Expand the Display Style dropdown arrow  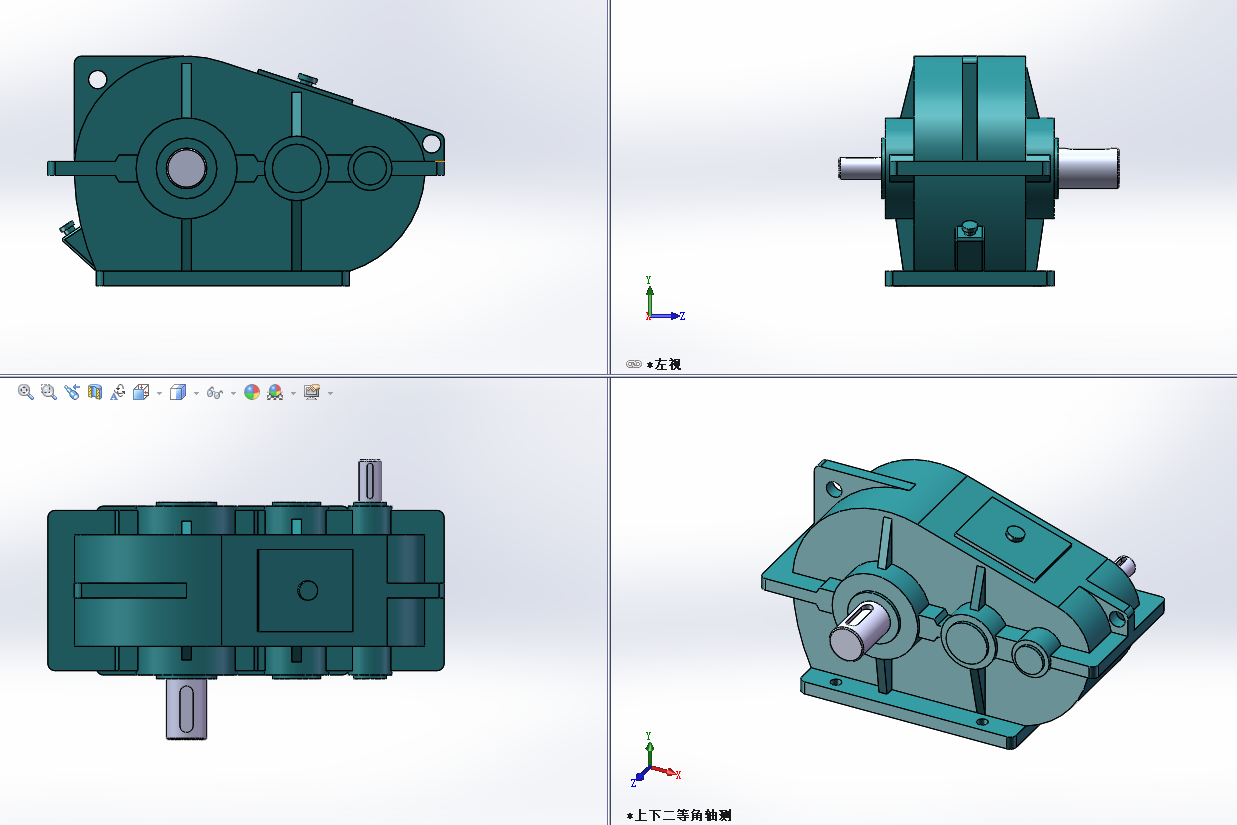point(196,393)
